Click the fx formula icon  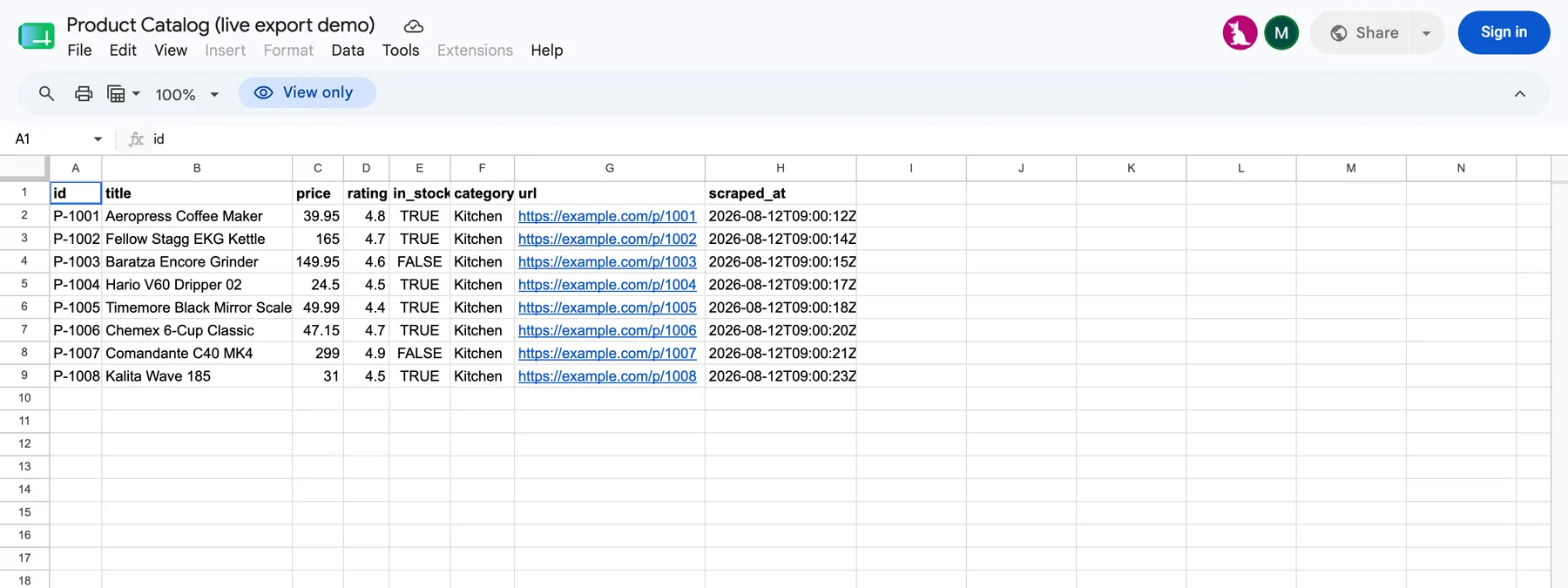point(136,139)
